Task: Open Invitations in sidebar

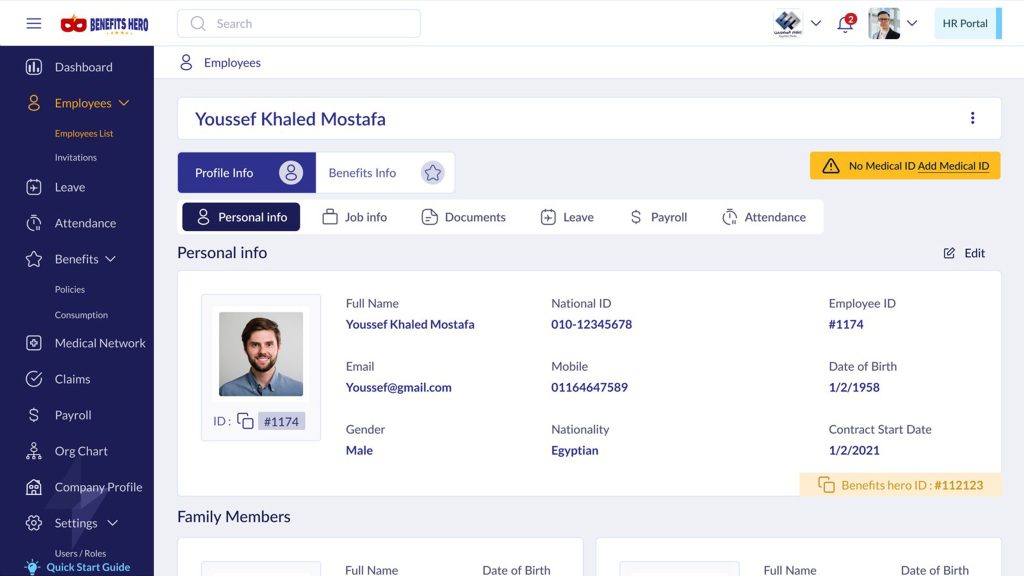Action: [x=76, y=157]
